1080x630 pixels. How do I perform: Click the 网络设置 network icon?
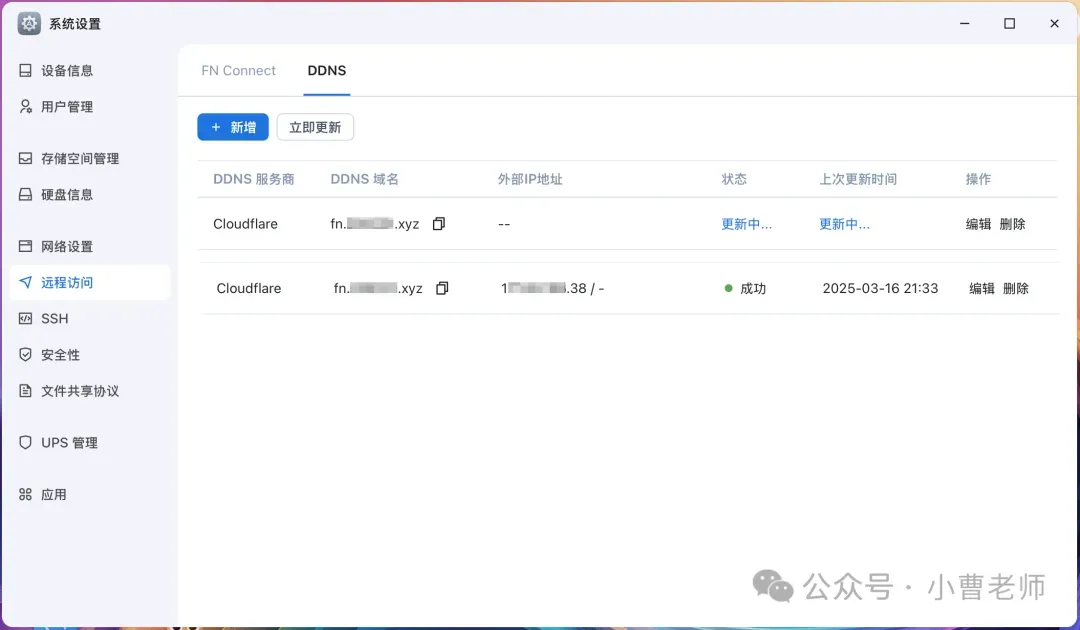(26, 247)
